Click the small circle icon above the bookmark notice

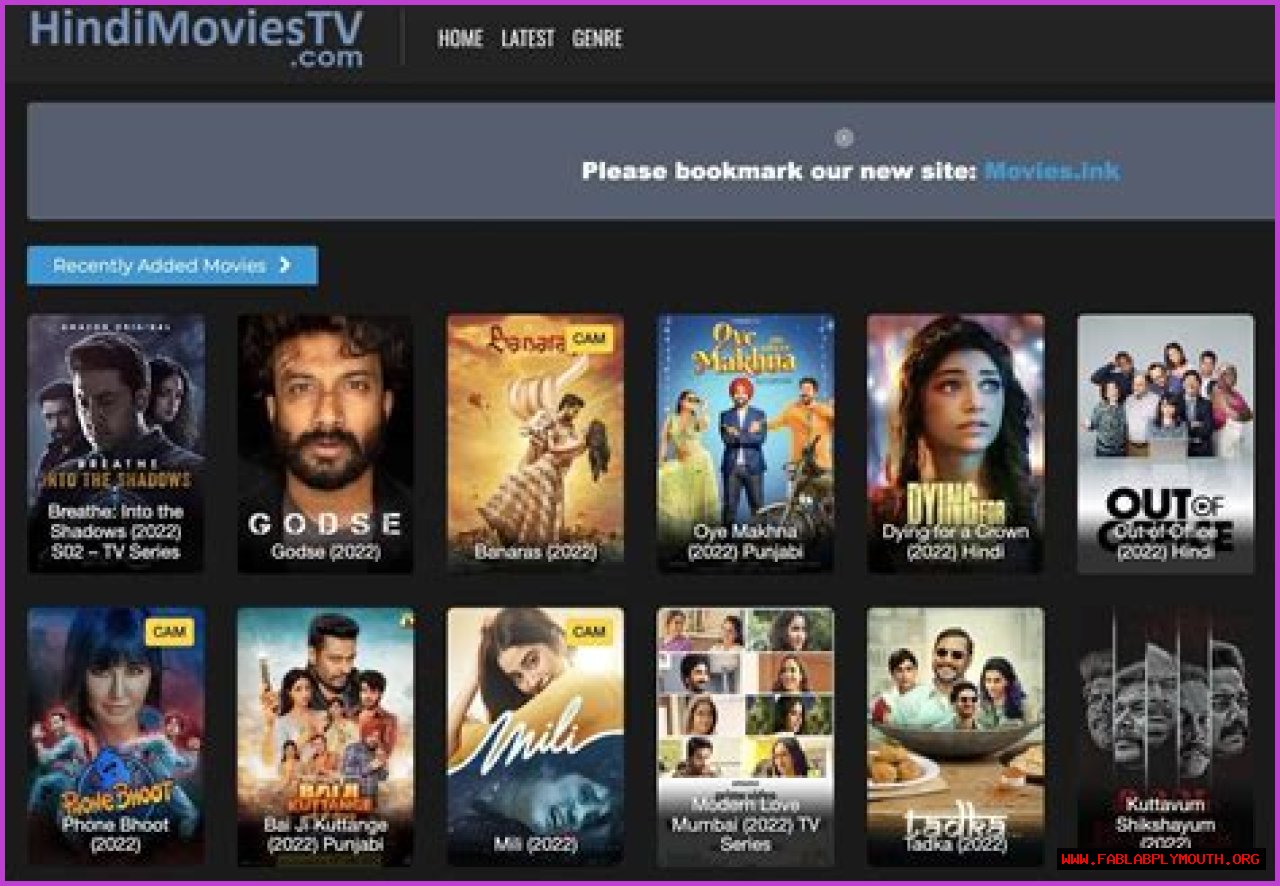click(x=844, y=138)
